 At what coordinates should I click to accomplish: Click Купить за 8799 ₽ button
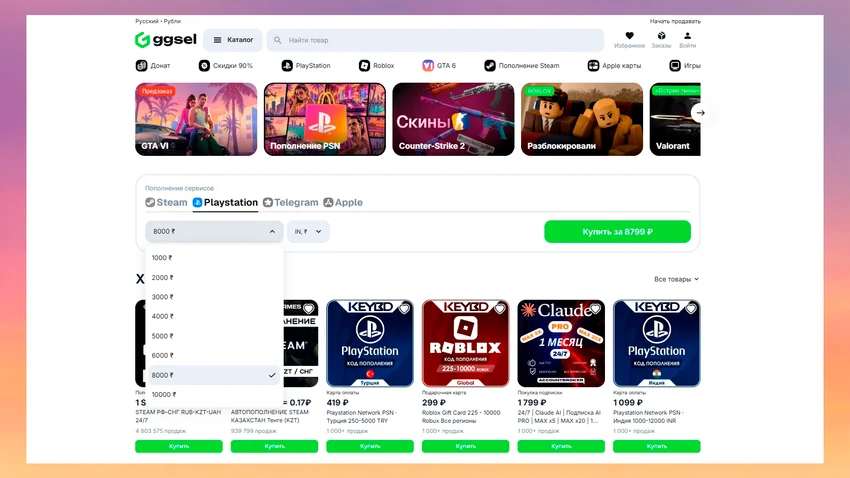(x=617, y=231)
